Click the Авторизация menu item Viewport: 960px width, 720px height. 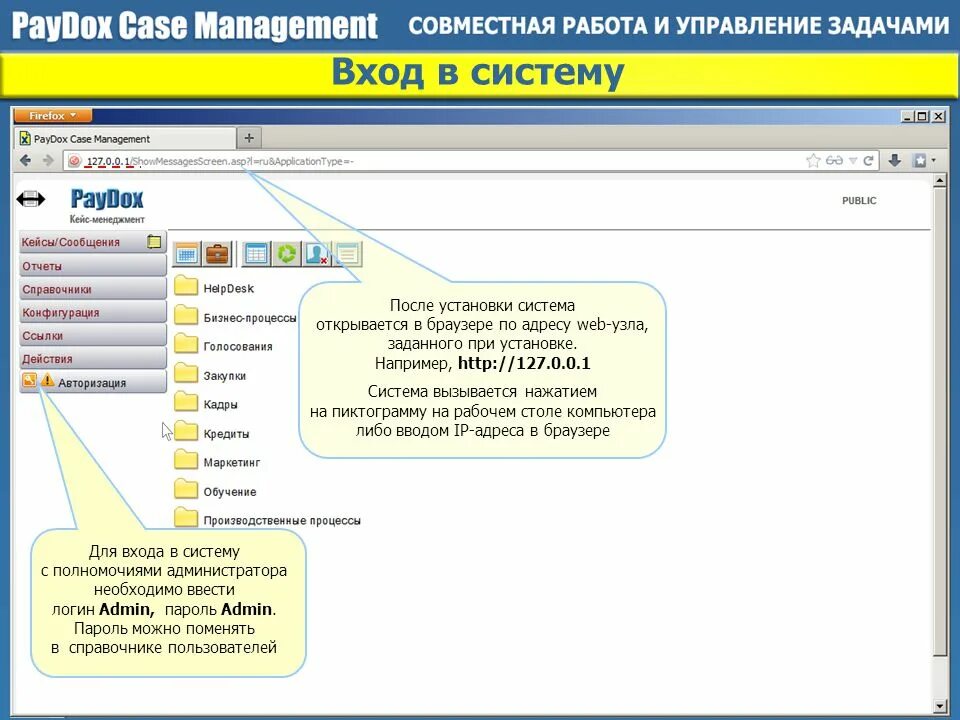[93, 383]
